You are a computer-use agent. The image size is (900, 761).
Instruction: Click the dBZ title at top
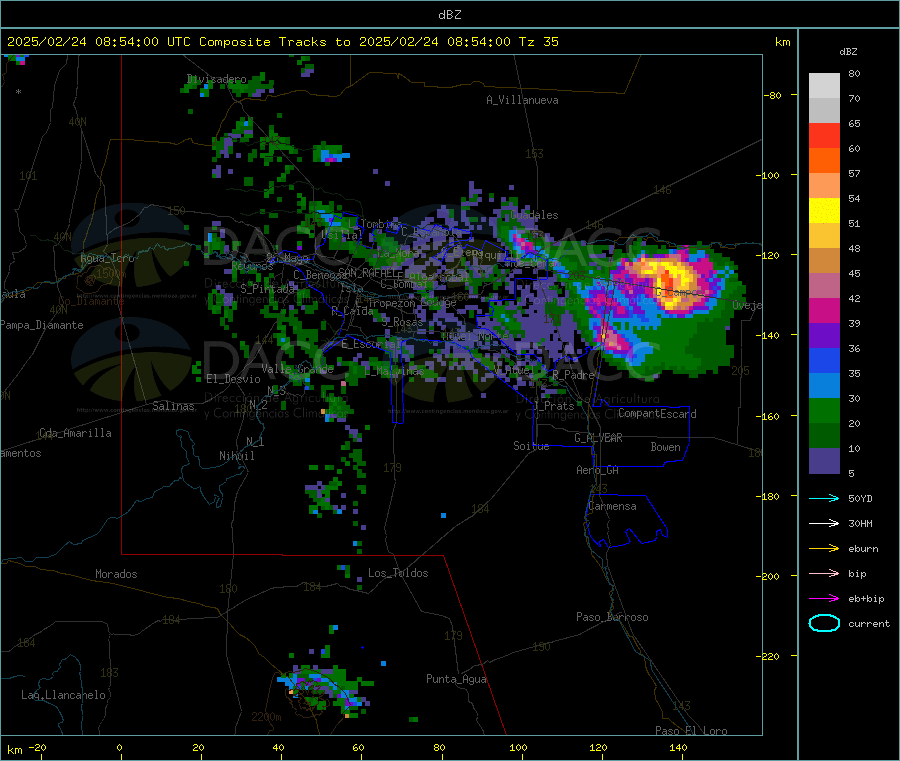(x=449, y=15)
